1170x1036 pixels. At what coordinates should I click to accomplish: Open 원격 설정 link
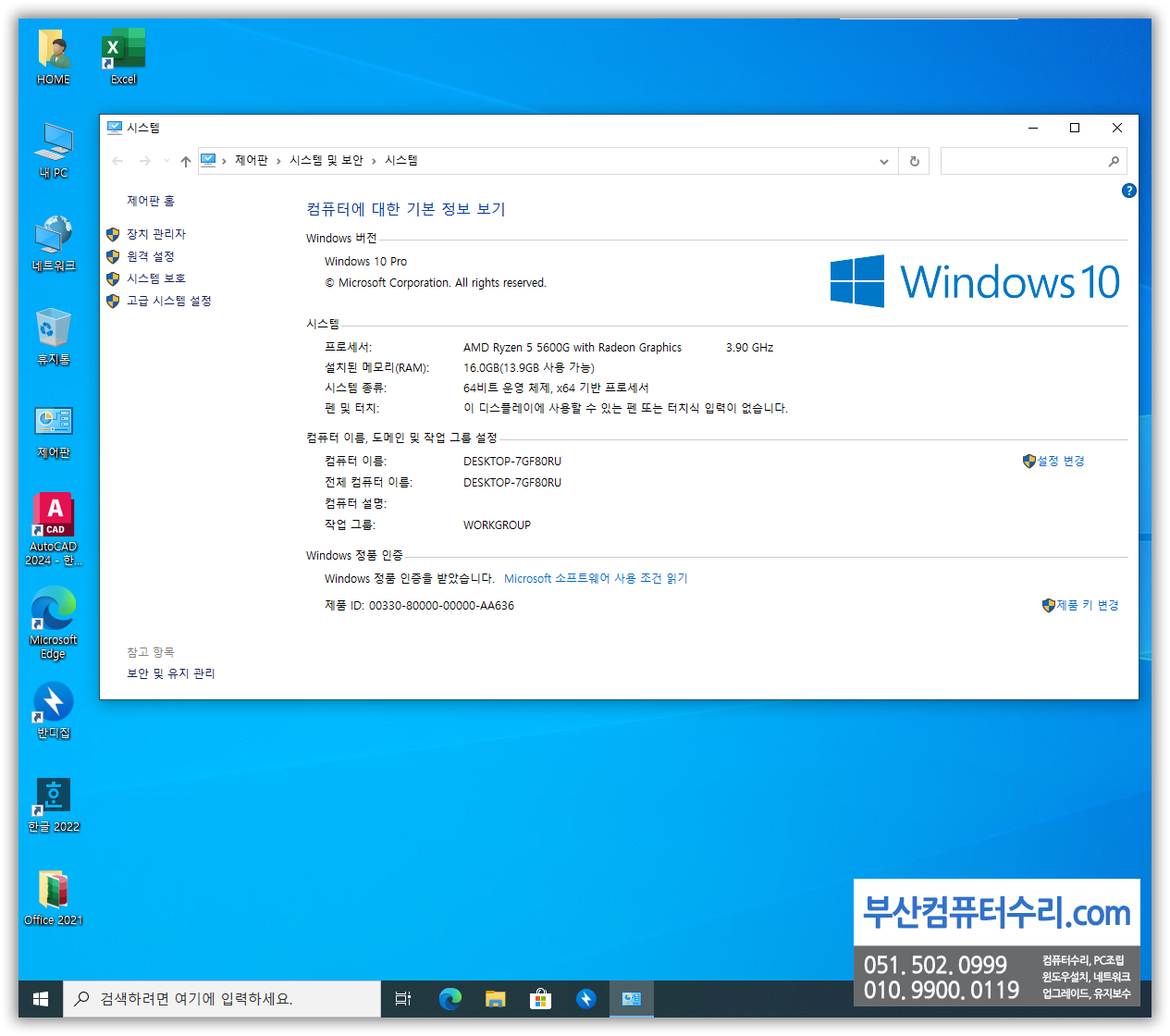pyautogui.click(x=151, y=256)
